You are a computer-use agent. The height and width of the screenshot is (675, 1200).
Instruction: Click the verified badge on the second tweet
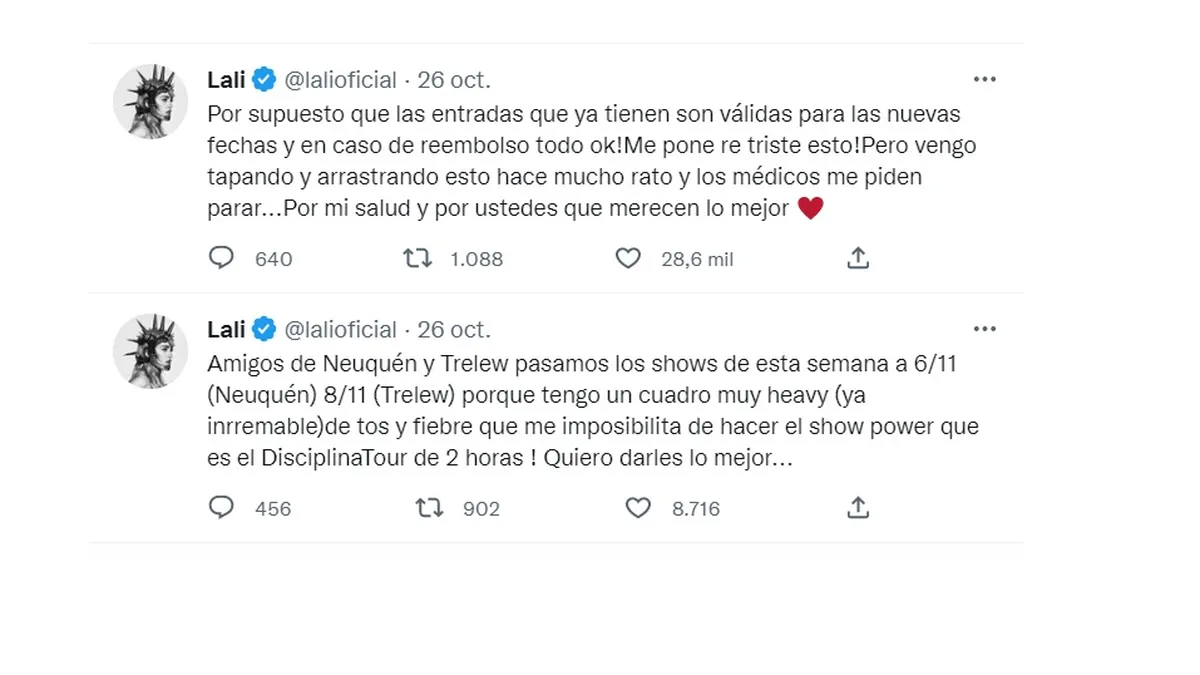(265, 329)
